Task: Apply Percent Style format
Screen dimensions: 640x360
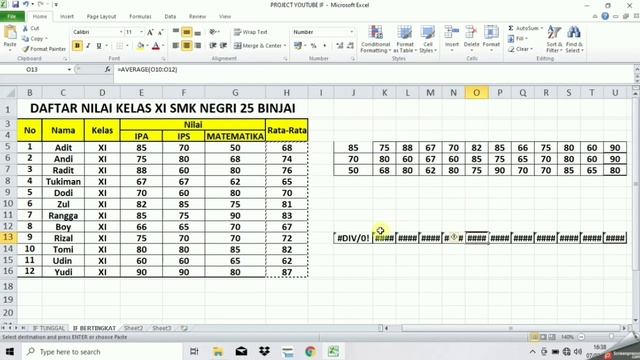Action: click(313, 46)
